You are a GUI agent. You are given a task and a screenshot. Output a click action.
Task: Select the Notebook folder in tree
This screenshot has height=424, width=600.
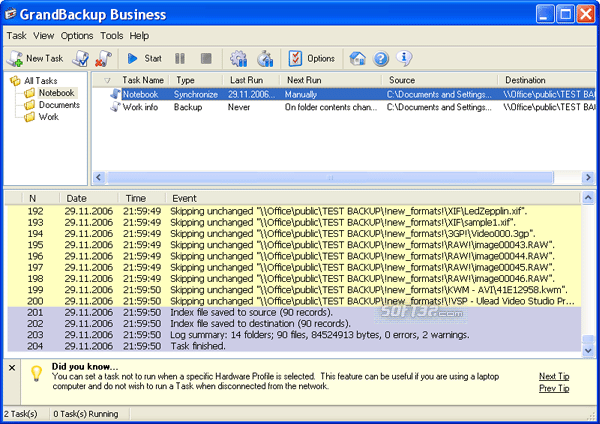point(57,93)
